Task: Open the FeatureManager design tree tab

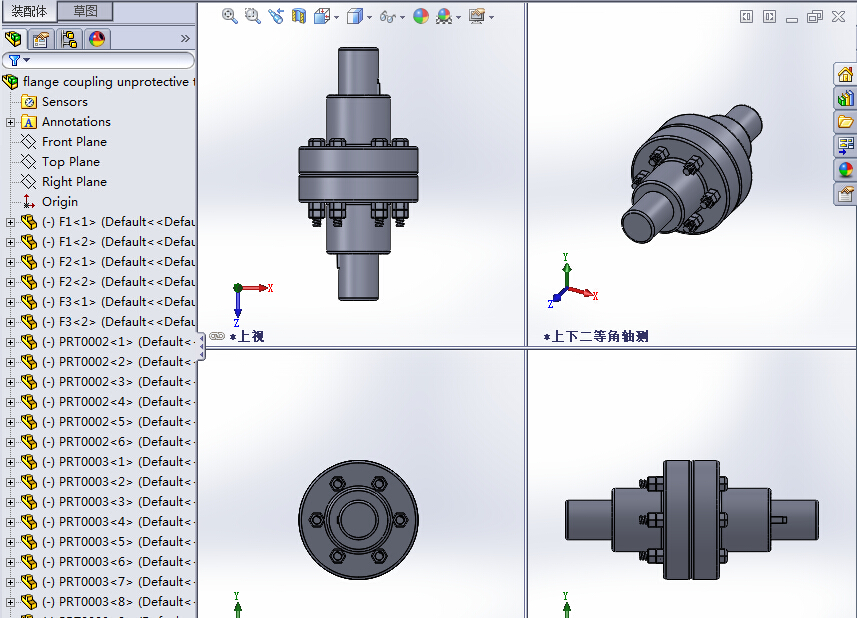Action: click(13, 39)
